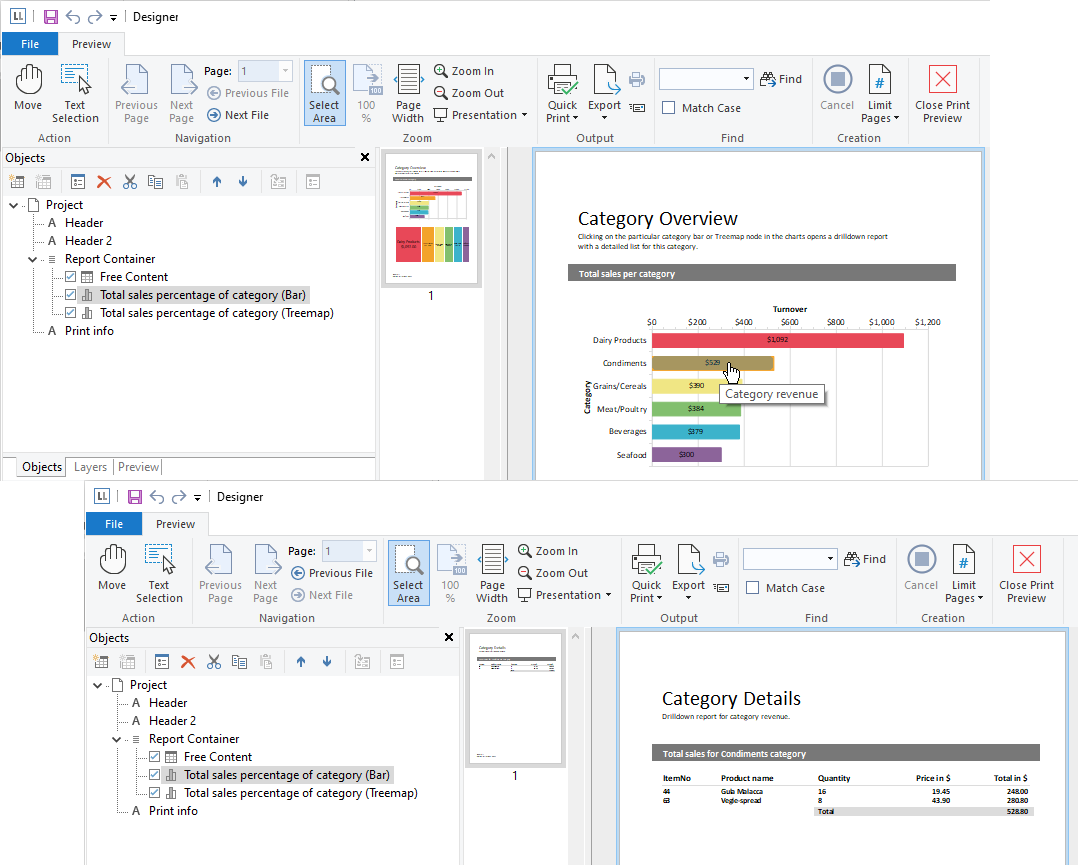
Task: Click Next File arrow in top window
Action: tap(238, 115)
